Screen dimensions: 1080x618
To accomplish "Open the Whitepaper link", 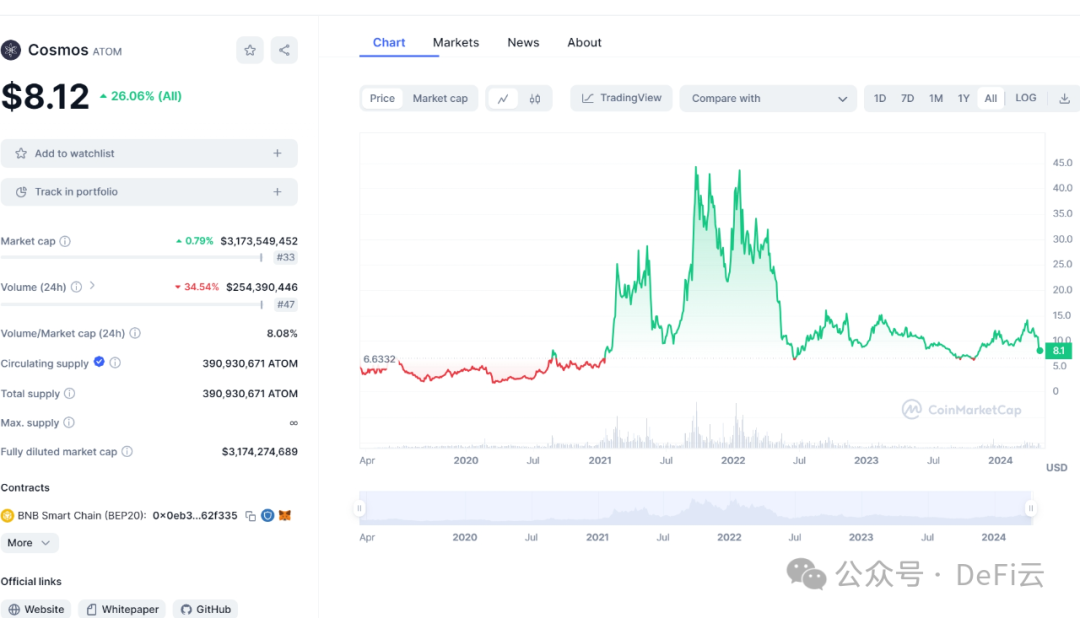I will click(x=120, y=609).
